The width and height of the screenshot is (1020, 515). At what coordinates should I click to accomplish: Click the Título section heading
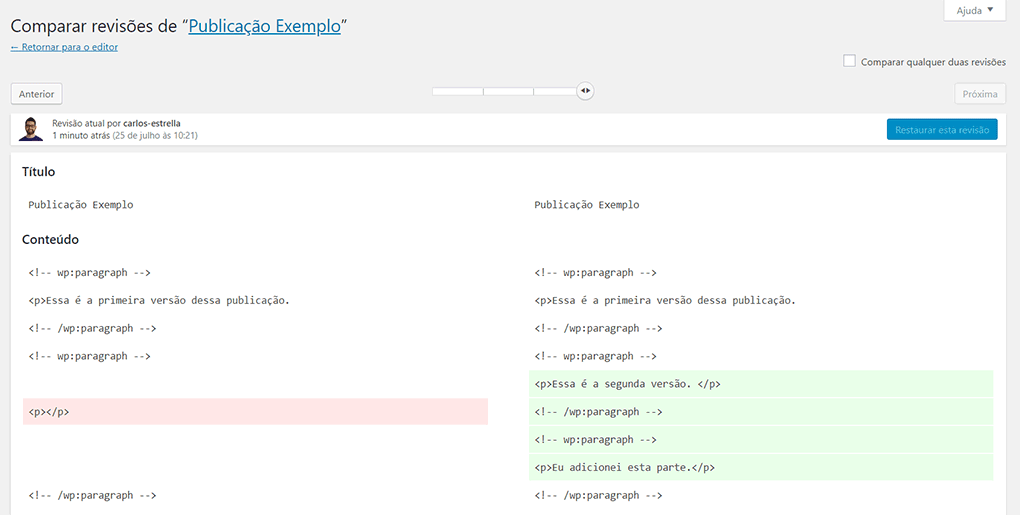click(x=38, y=172)
